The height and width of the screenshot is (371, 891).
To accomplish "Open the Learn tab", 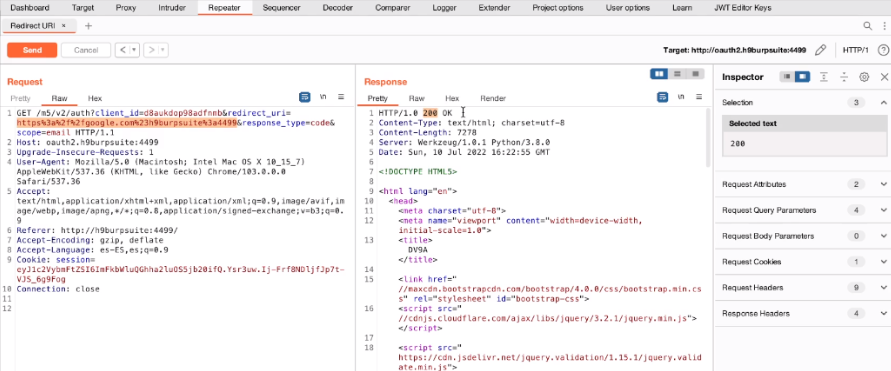I will pyautogui.click(x=682, y=8).
